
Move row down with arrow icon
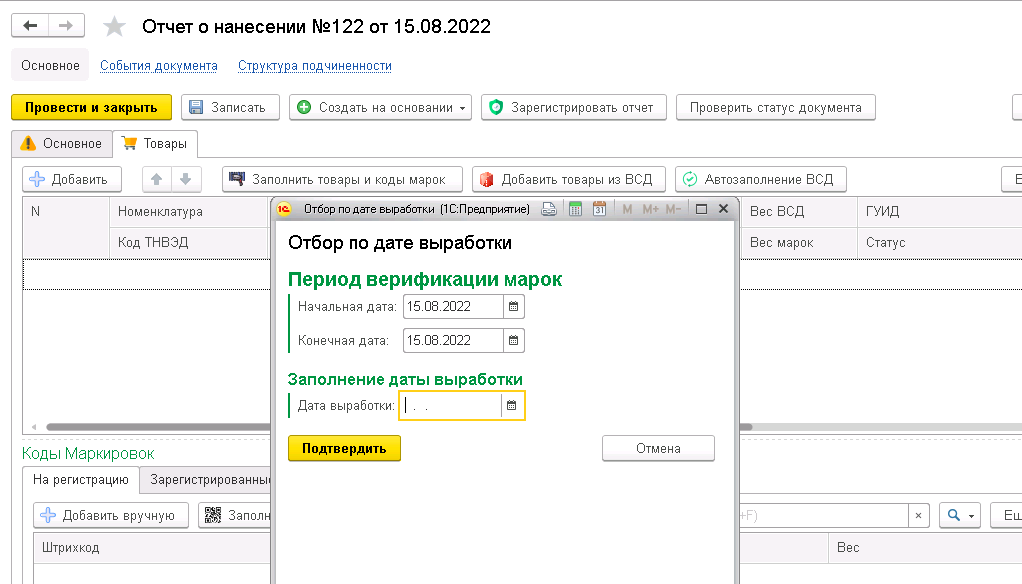pyautogui.click(x=186, y=179)
